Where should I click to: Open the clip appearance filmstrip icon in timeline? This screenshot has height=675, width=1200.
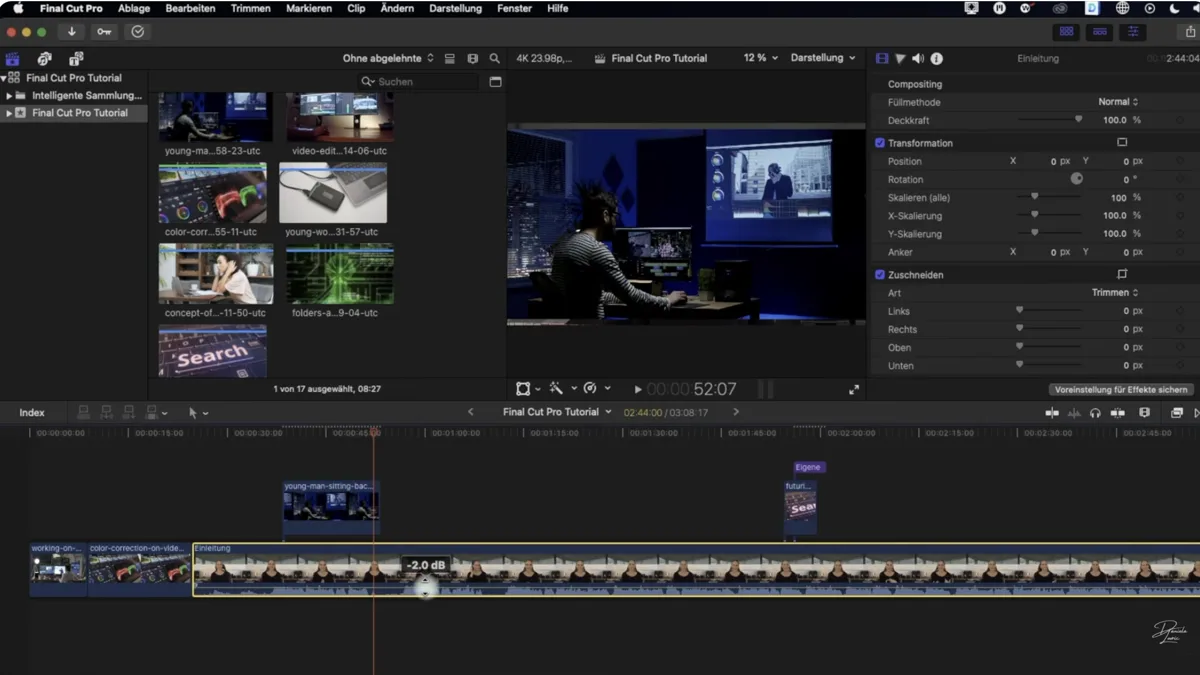(x=1145, y=413)
